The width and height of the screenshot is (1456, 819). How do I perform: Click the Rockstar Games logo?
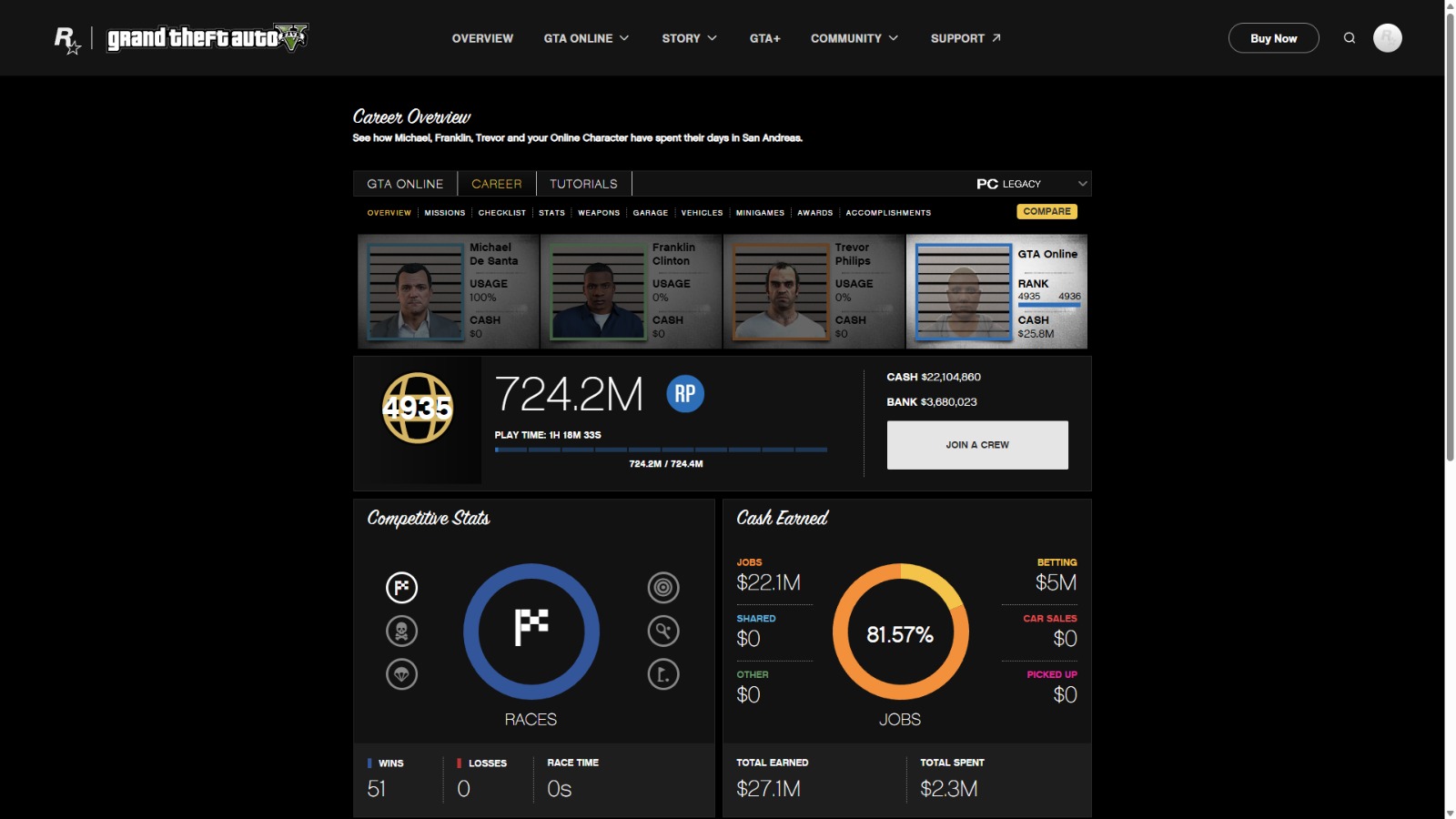pyautogui.click(x=67, y=39)
